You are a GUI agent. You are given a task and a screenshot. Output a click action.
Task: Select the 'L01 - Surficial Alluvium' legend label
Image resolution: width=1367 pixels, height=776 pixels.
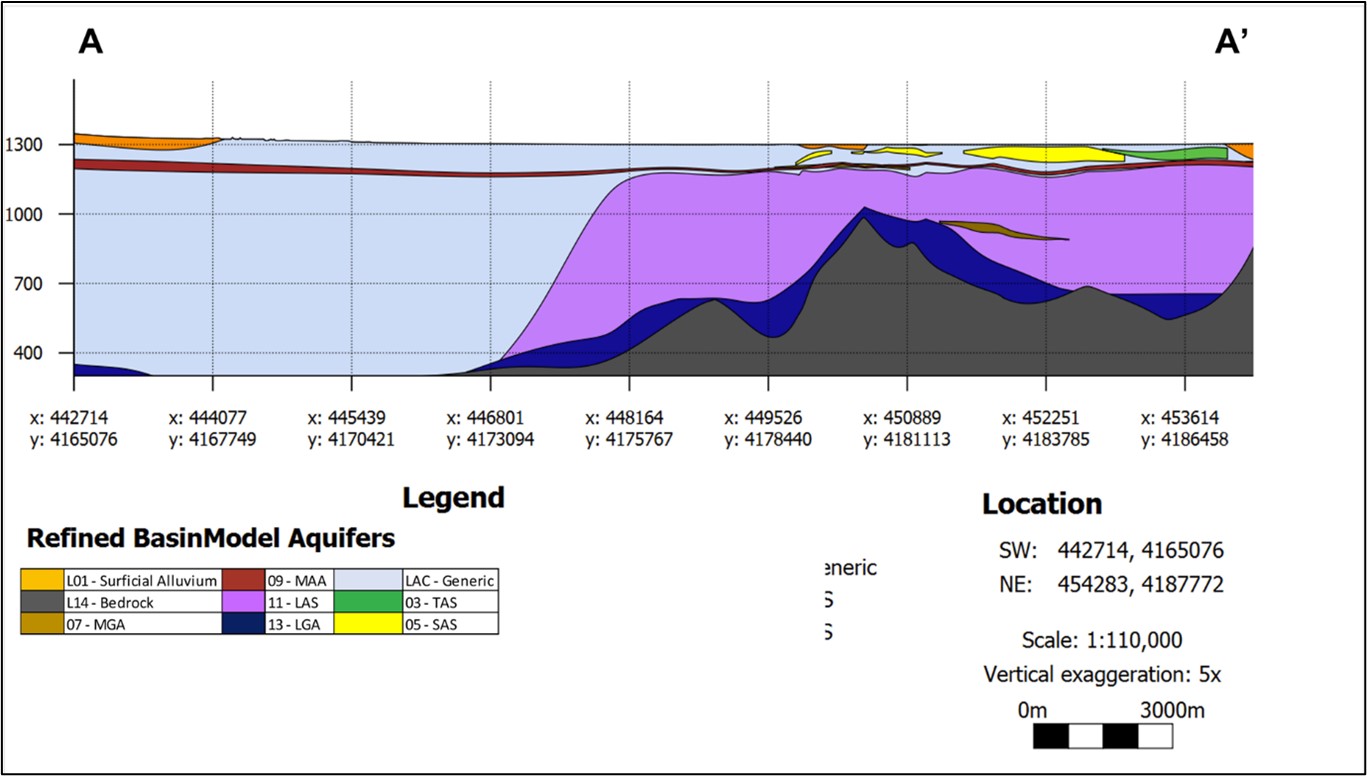click(140, 580)
